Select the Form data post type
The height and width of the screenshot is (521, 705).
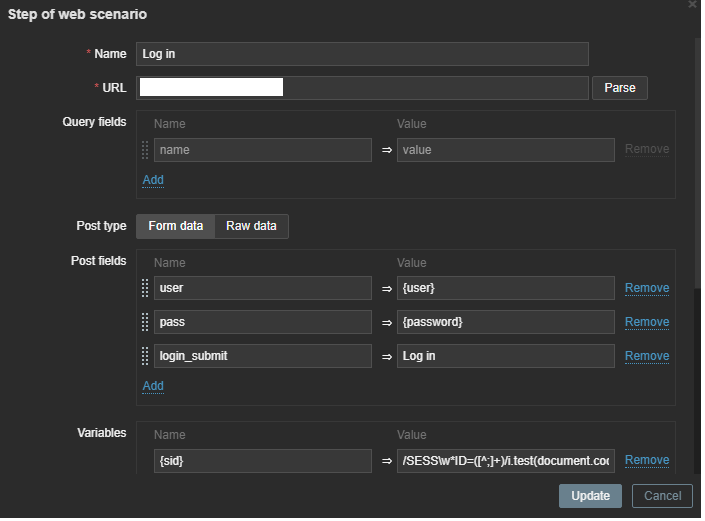point(175,226)
